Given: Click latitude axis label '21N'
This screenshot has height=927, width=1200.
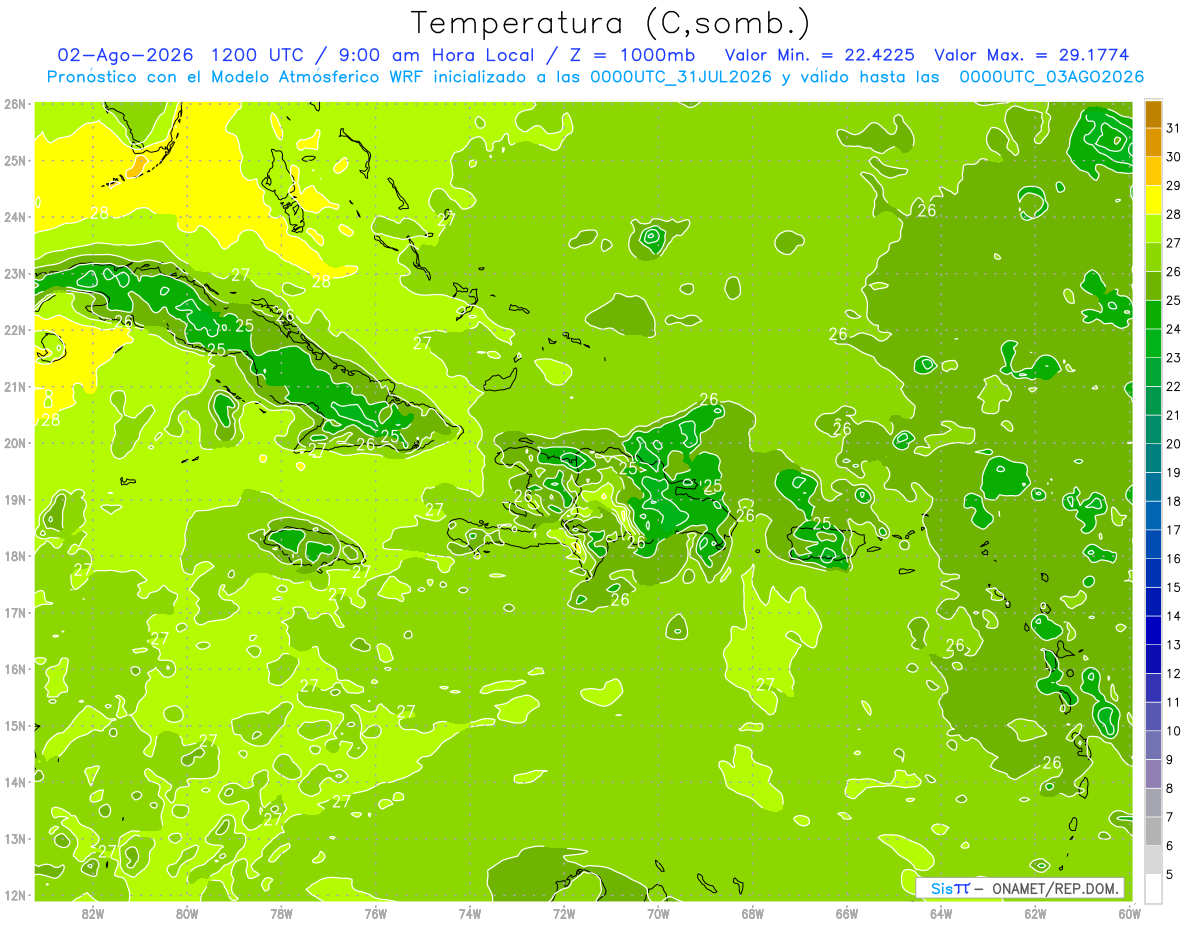Looking at the screenshot, I should point(15,386).
